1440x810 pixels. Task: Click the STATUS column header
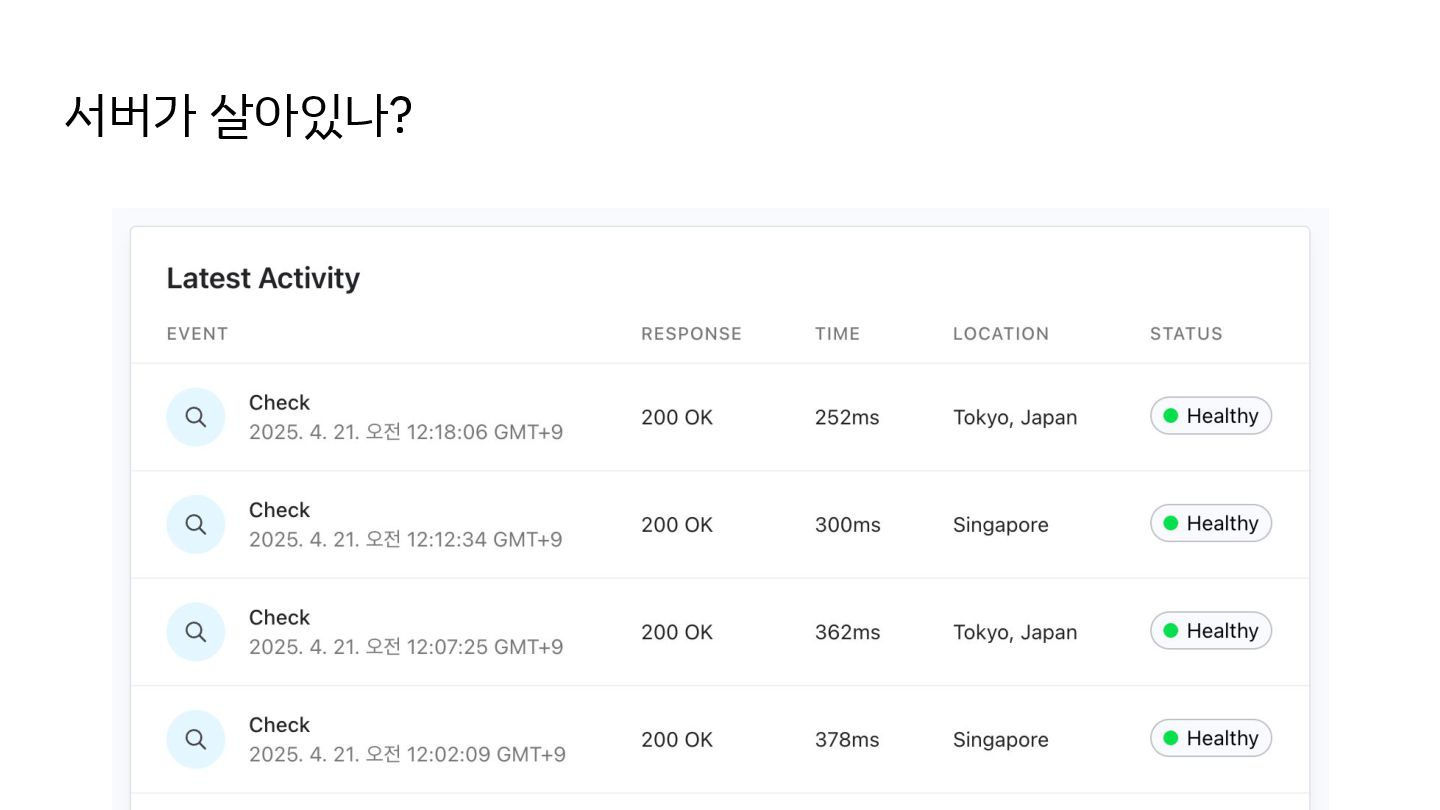point(1186,334)
